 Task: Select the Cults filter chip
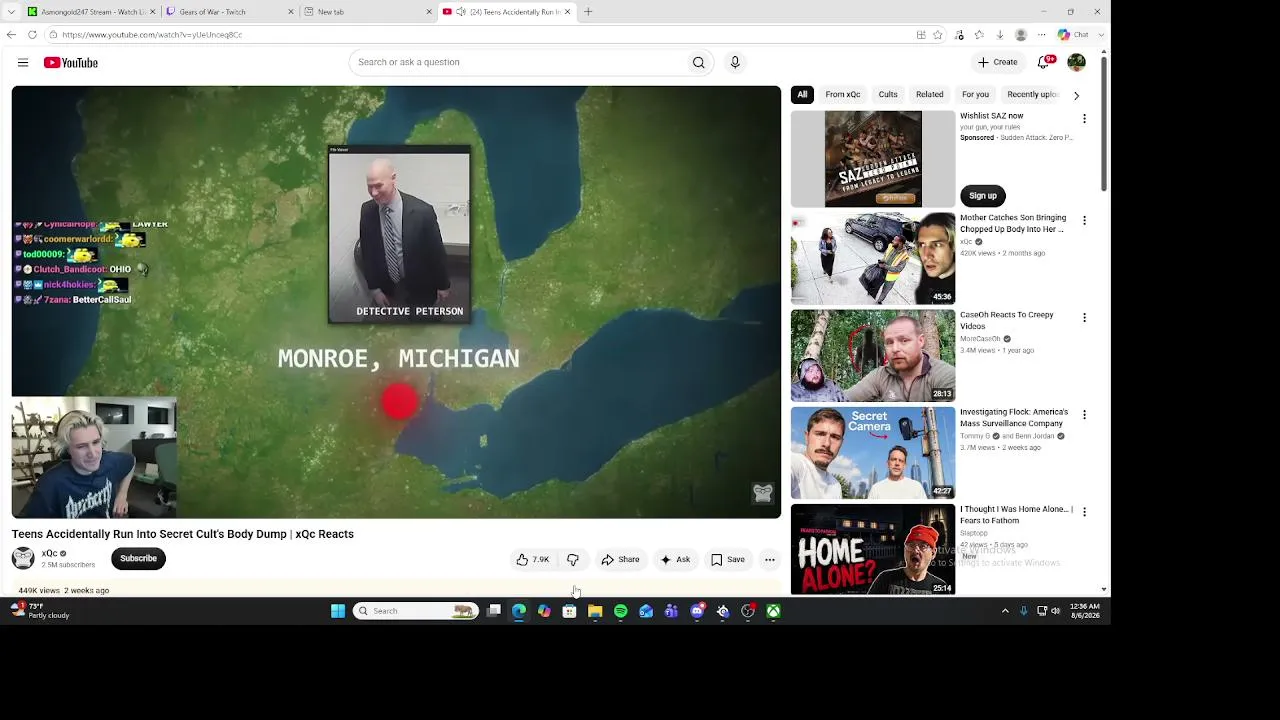888,95
